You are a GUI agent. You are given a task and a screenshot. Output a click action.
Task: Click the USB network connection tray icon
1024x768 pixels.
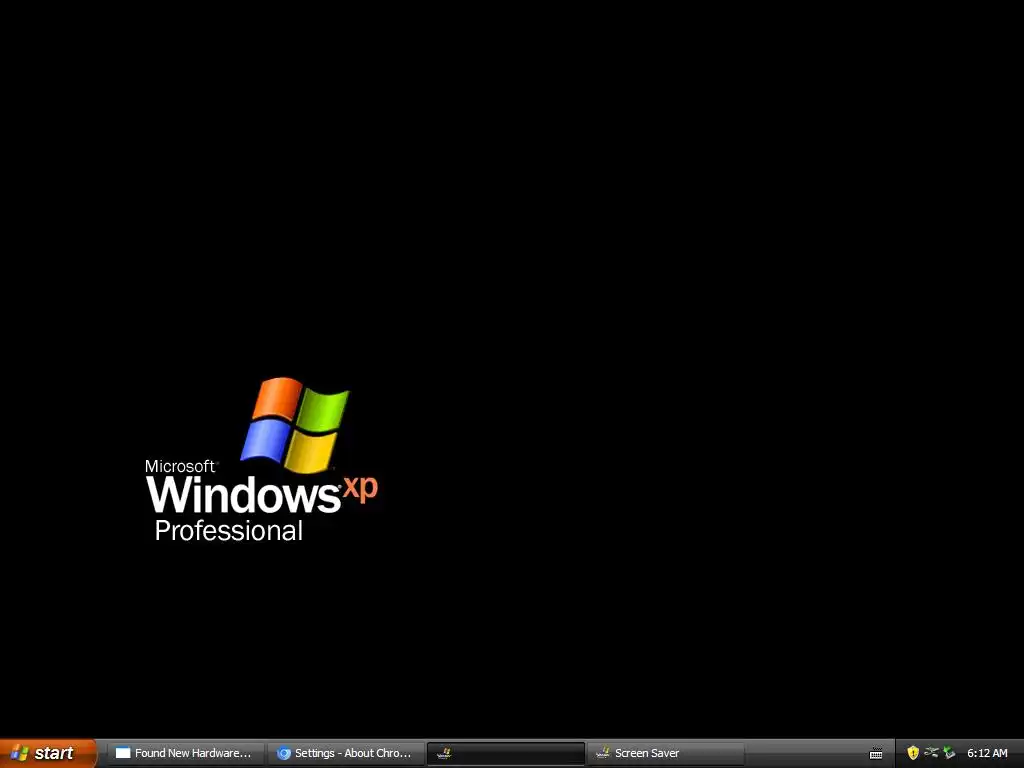tap(931, 752)
